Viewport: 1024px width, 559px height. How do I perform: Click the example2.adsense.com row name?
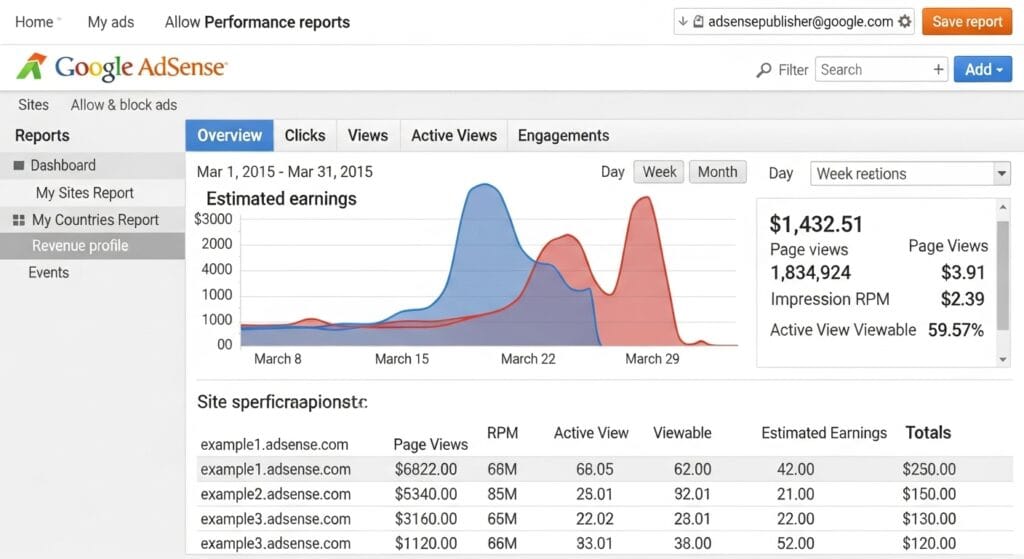click(x=276, y=494)
